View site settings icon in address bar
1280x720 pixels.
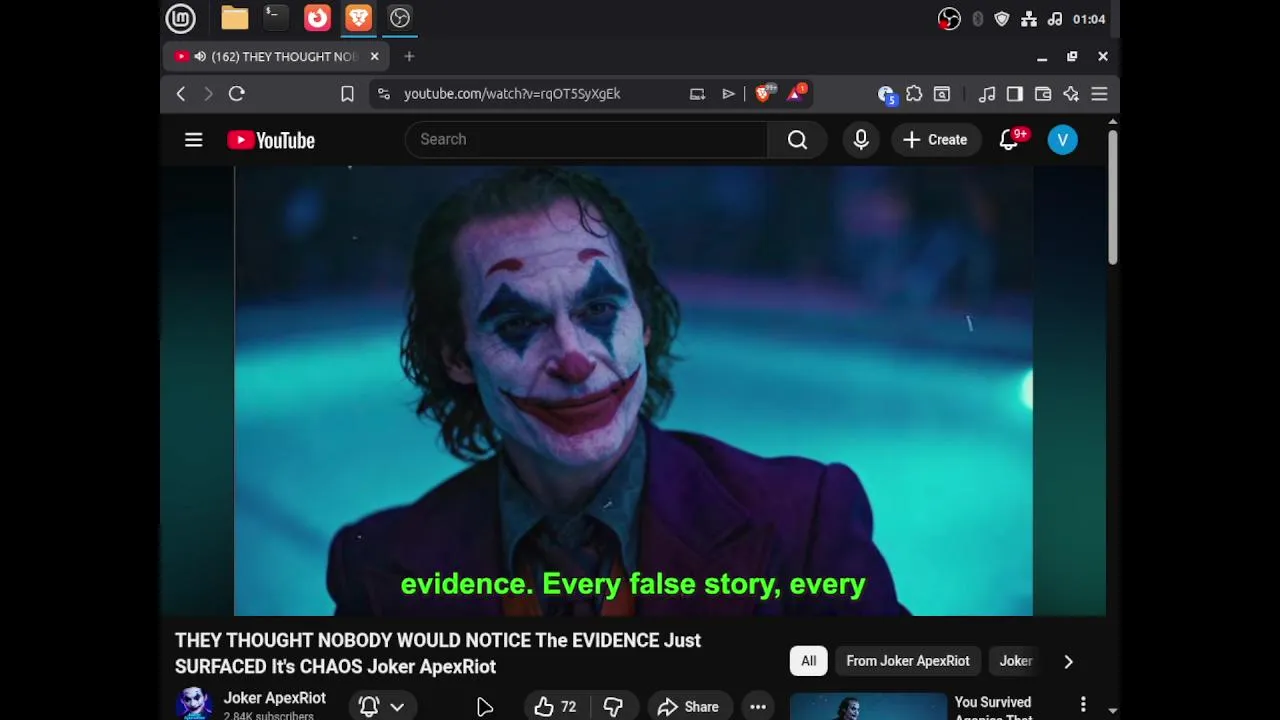click(383, 94)
